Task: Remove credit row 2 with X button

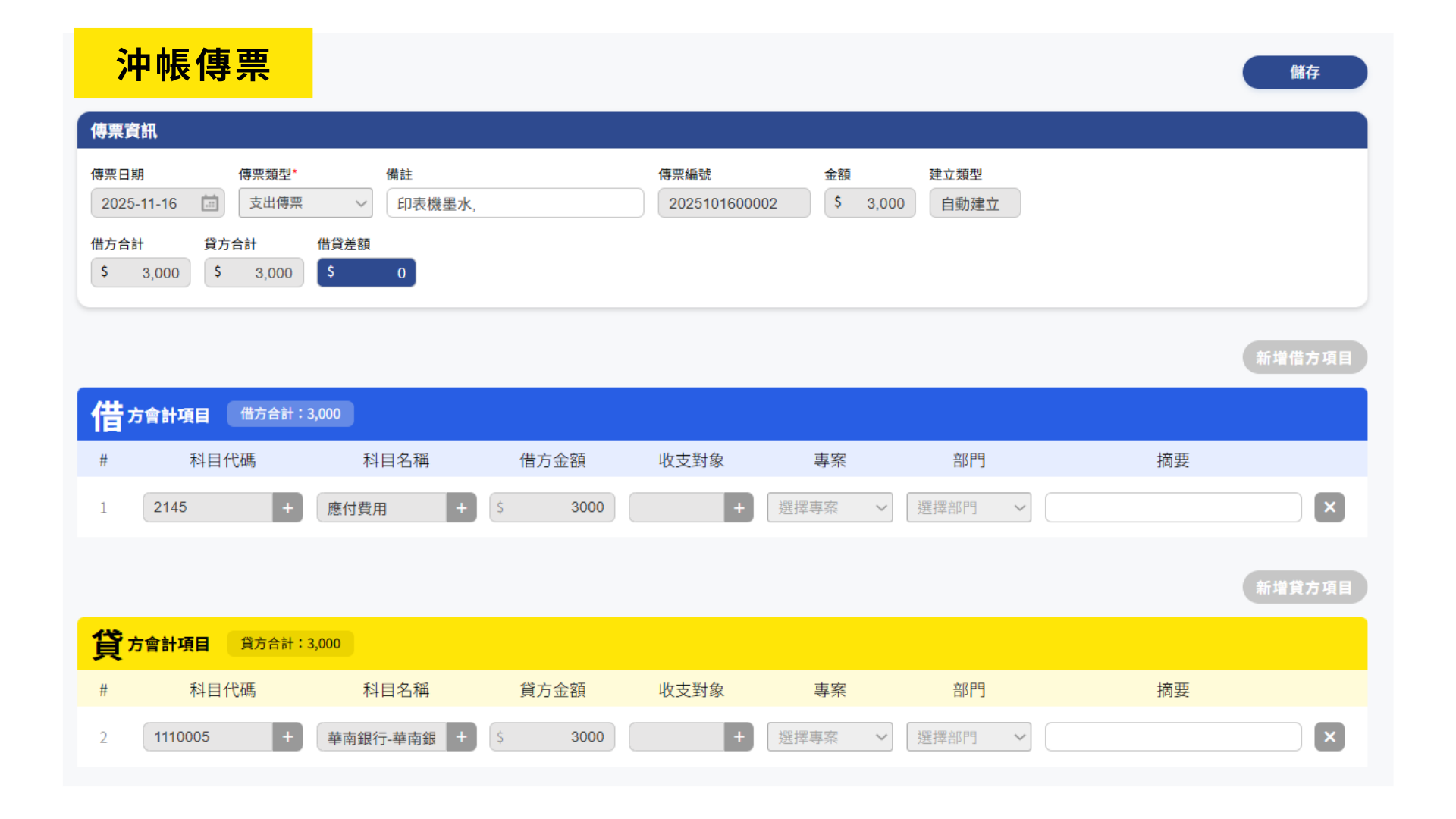Action: pyautogui.click(x=1329, y=737)
